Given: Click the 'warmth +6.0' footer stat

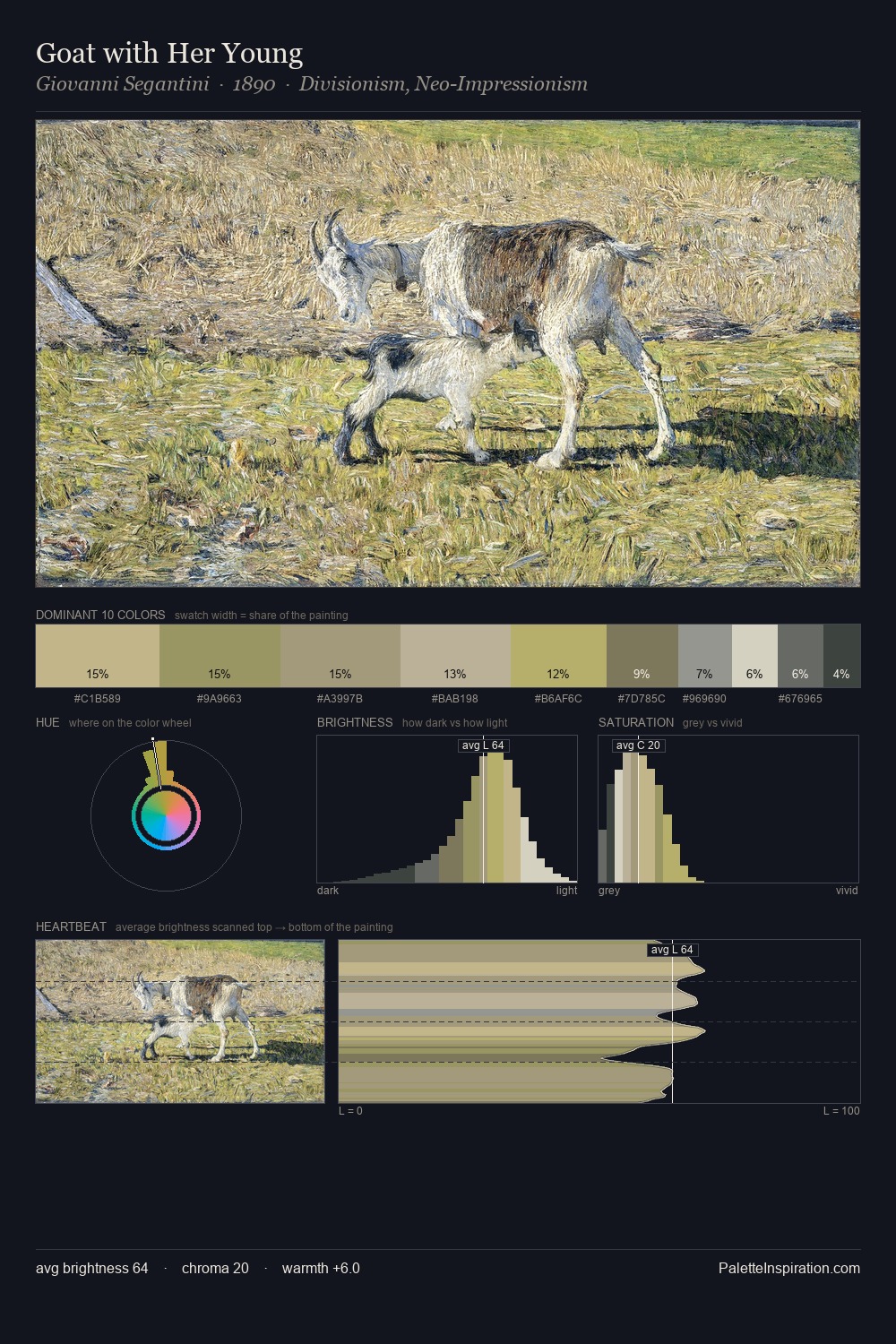Looking at the screenshot, I should click(321, 1268).
